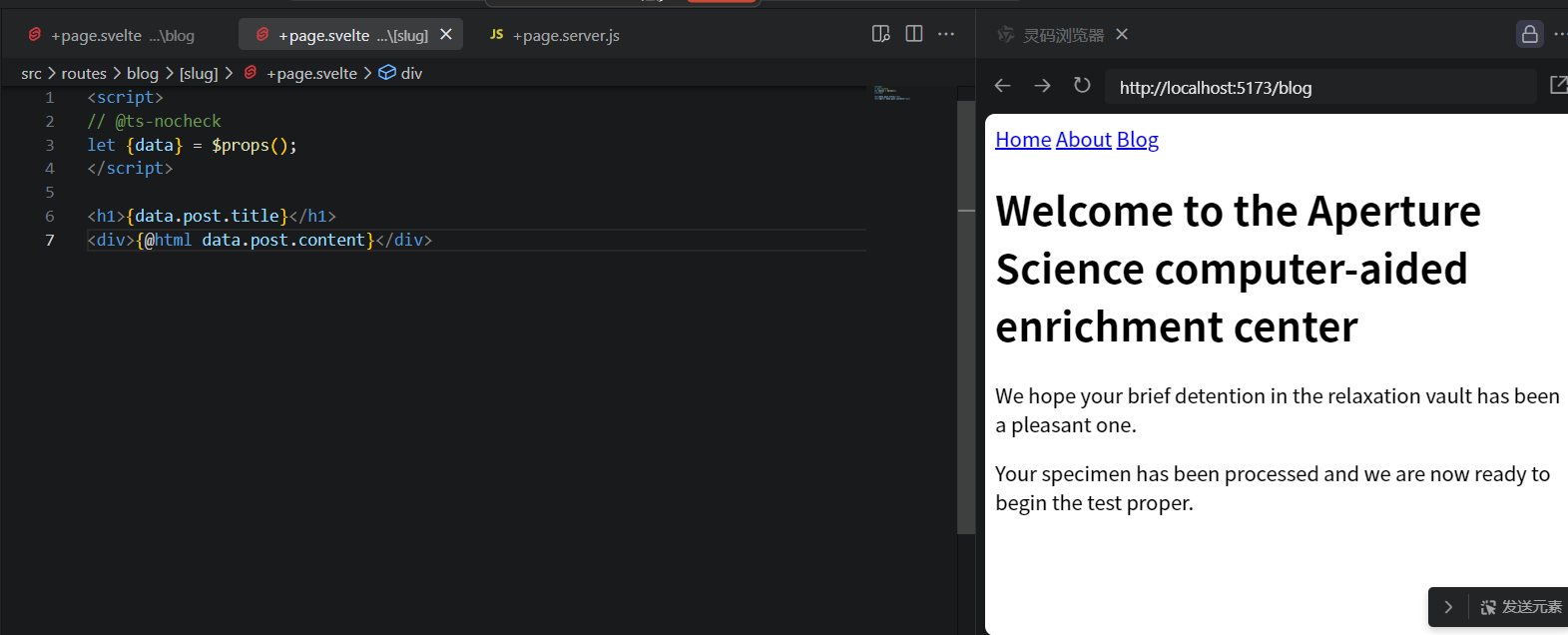Focus the localhost URL address field
The image size is (1568, 635).
(x=1317, y=88)
